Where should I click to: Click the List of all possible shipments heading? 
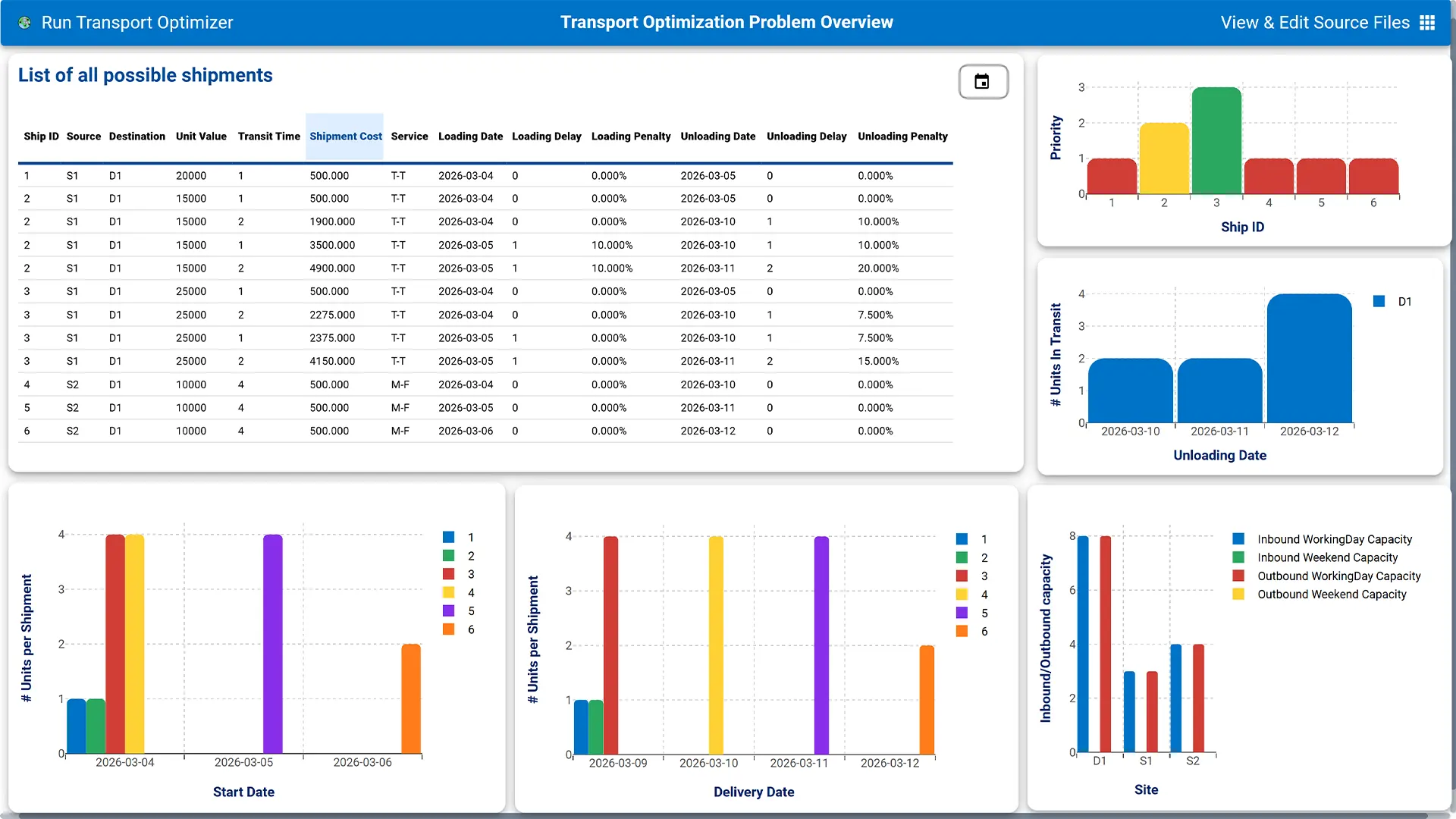[145, 75]
